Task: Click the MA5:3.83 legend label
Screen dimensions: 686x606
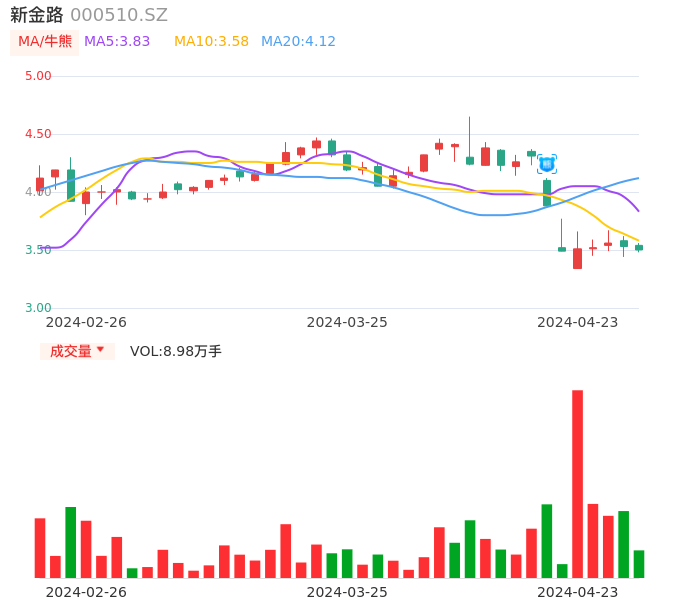Action: [117, 42]
